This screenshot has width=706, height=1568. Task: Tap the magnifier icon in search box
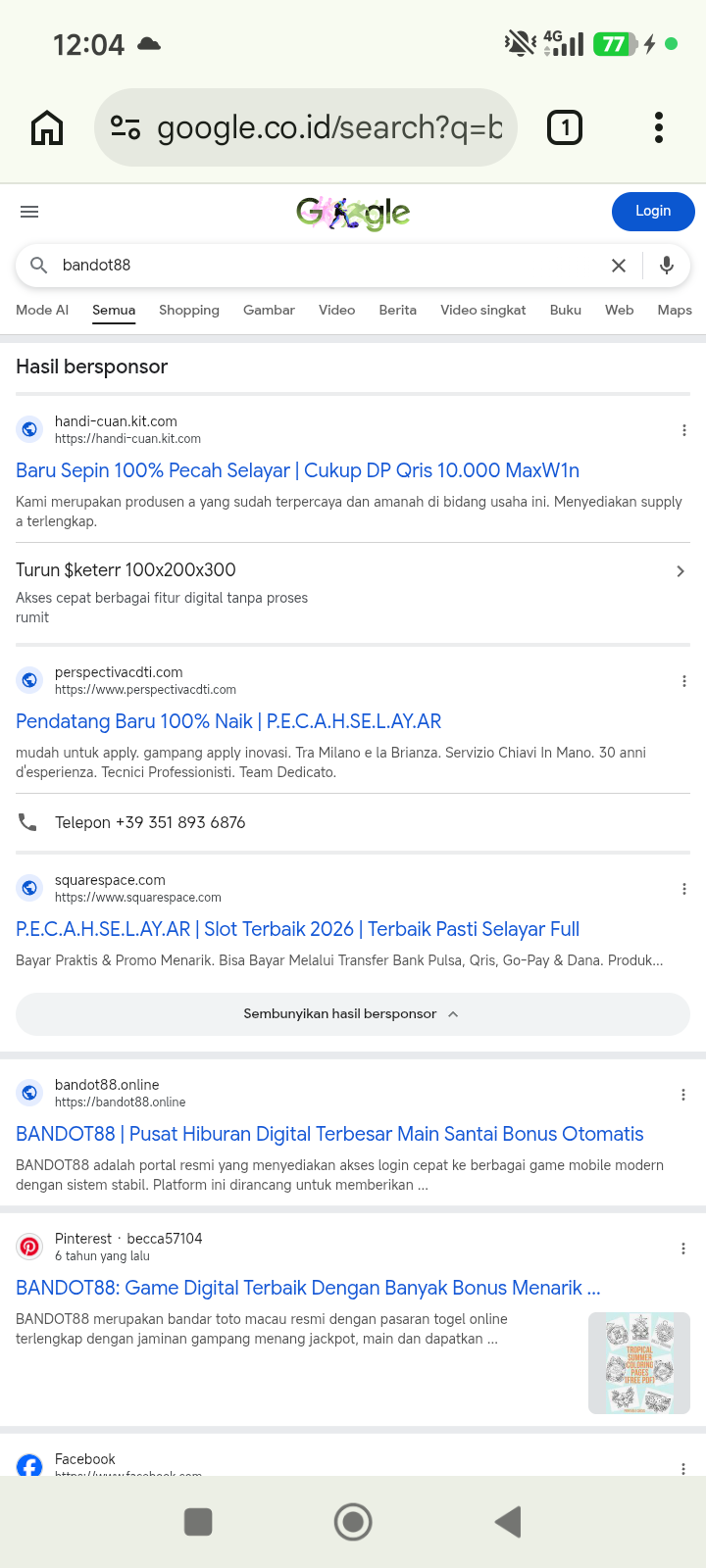[39, 266]
